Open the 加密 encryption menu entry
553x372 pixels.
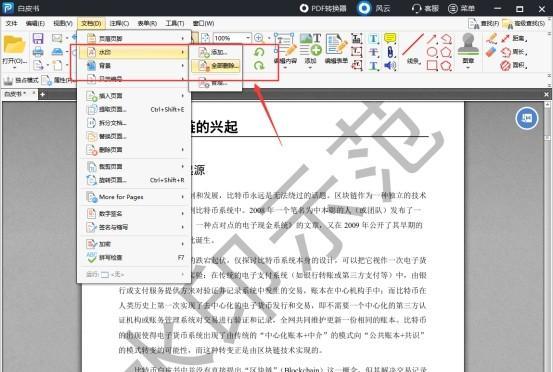134,244
